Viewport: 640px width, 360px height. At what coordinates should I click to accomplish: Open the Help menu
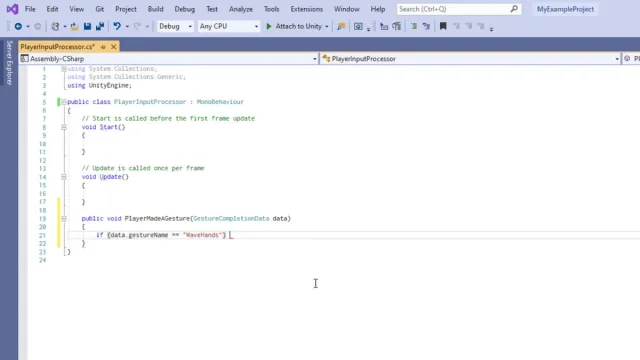(378, 9)
